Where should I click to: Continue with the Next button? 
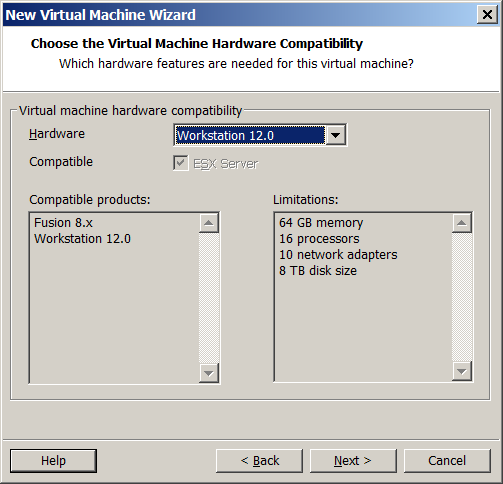(x=353, y=461)
